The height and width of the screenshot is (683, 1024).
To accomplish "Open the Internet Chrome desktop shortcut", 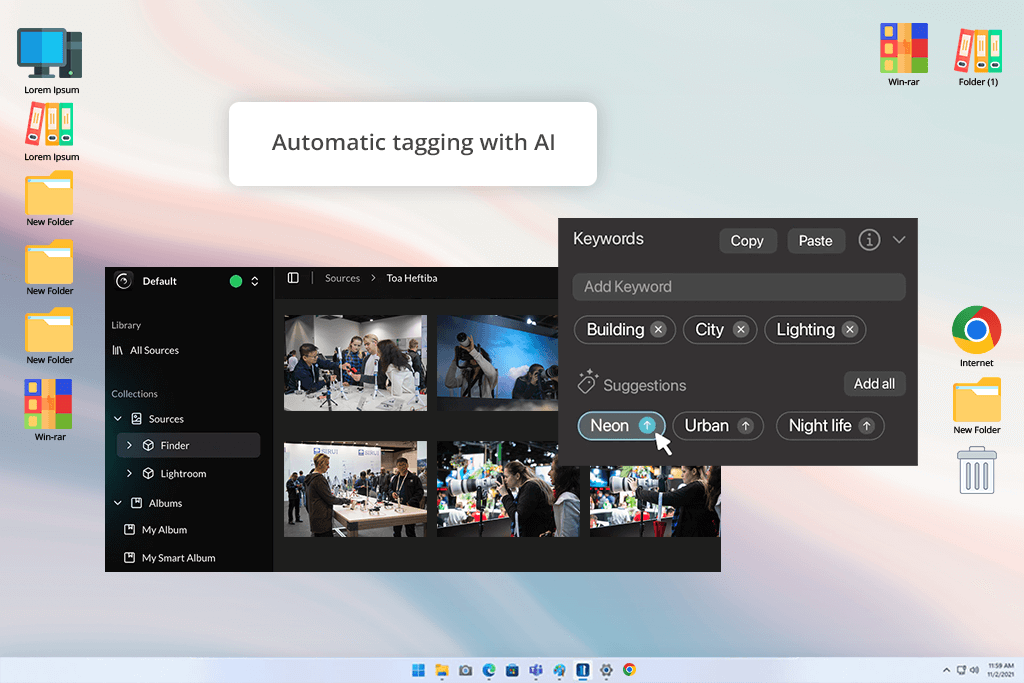I will click(976, 336).
